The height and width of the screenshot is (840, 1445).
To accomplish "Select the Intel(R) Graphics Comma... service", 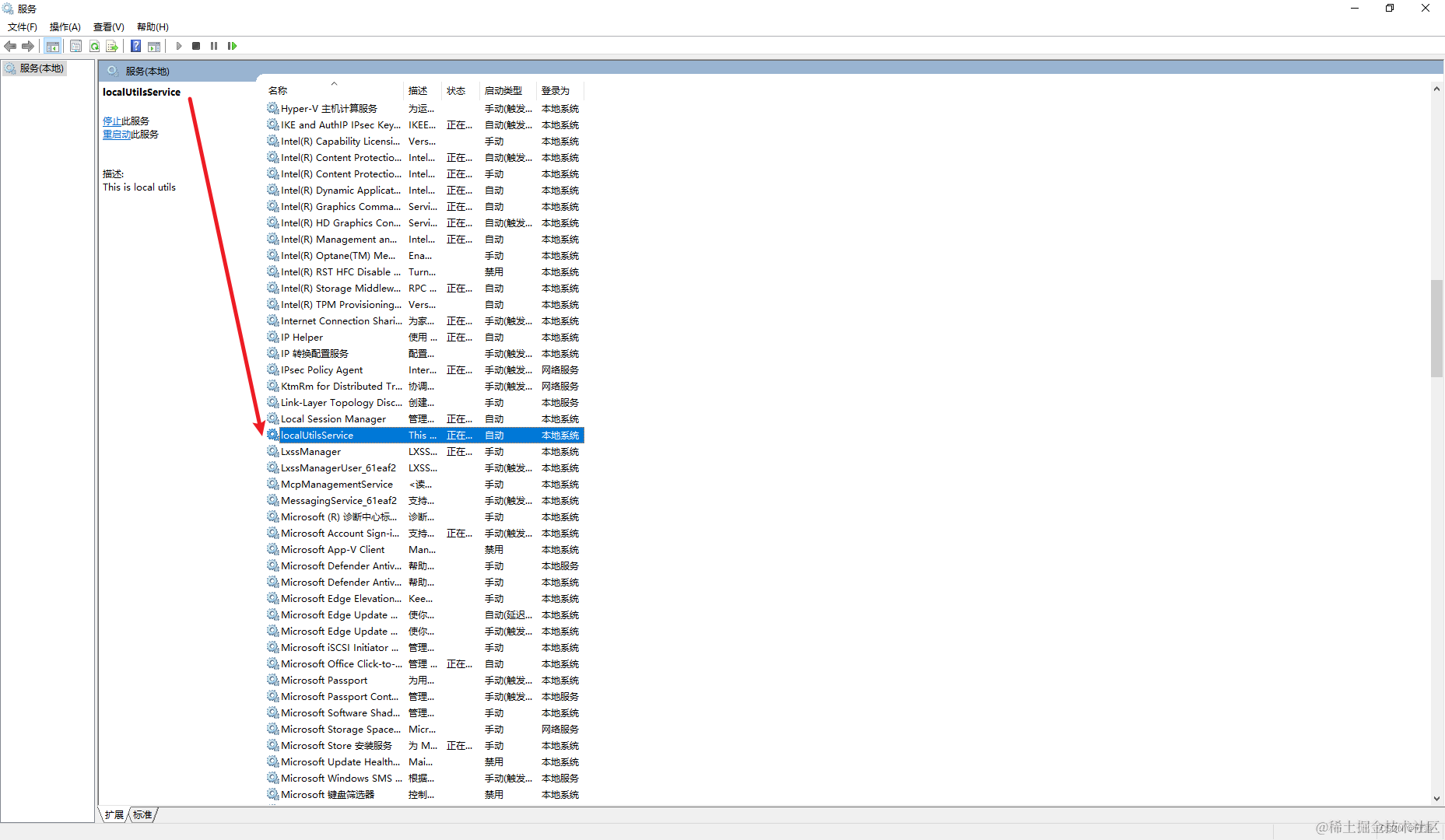I will (x=425, y=207).
